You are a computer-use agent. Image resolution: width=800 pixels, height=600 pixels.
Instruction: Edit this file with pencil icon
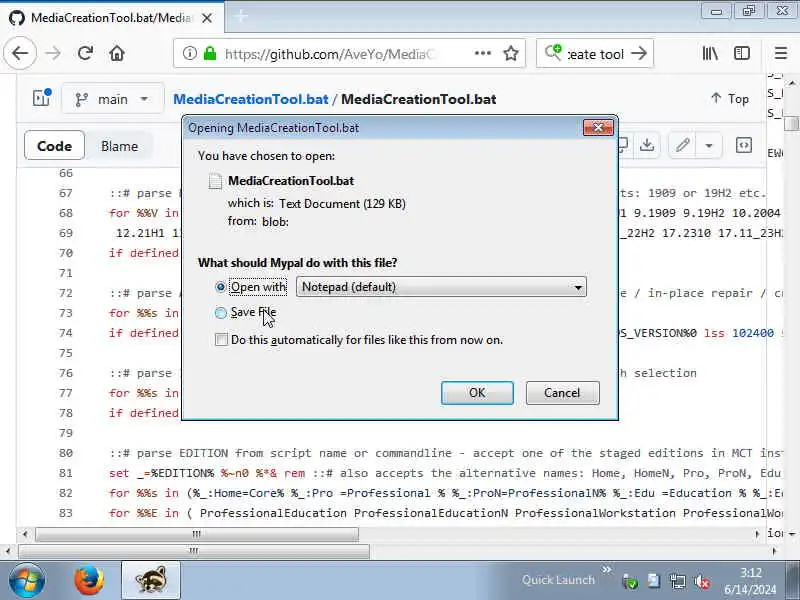tap(683, 145)
